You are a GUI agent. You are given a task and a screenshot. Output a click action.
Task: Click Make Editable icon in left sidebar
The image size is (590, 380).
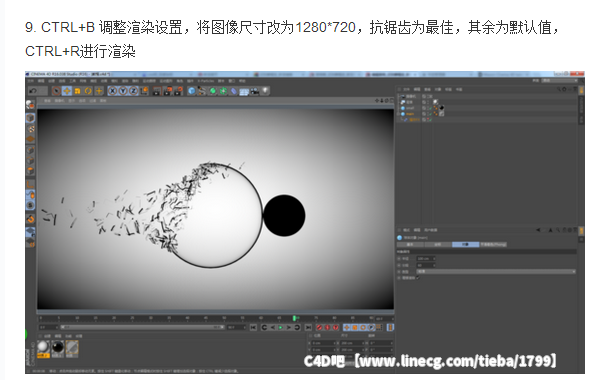coord(30,105)
